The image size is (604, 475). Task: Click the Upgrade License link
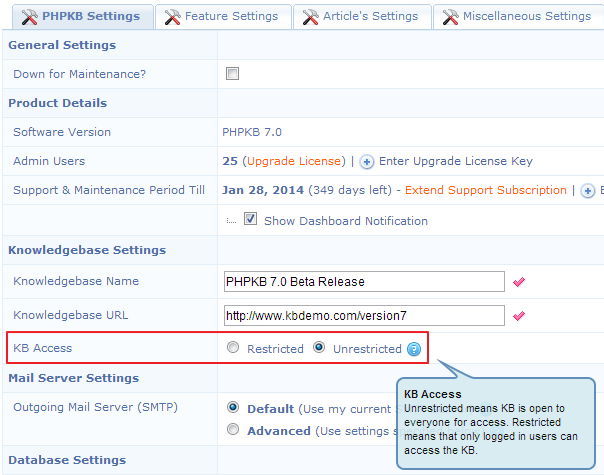pos(294,161)
